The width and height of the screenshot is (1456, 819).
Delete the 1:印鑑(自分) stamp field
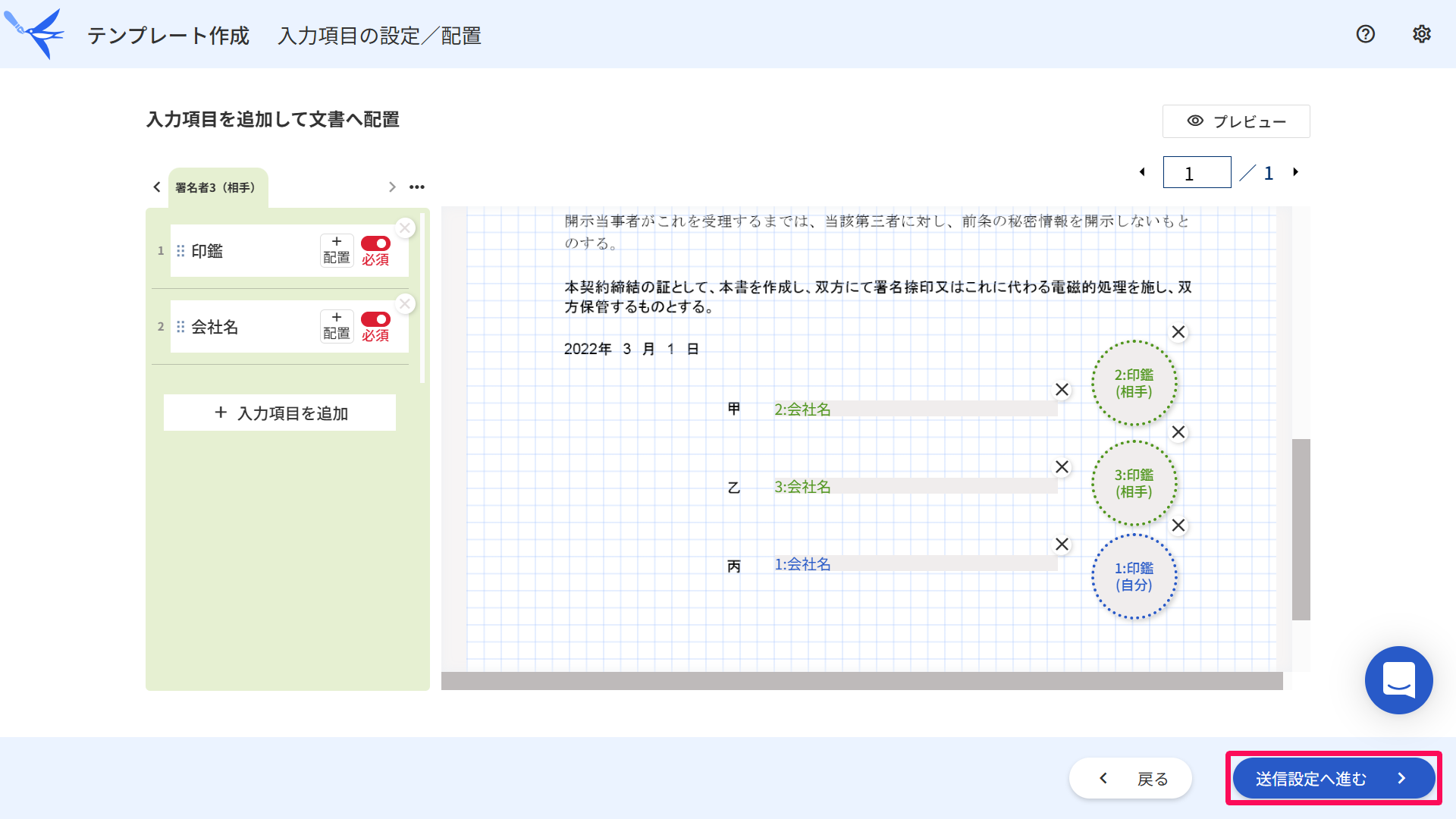1178,526
